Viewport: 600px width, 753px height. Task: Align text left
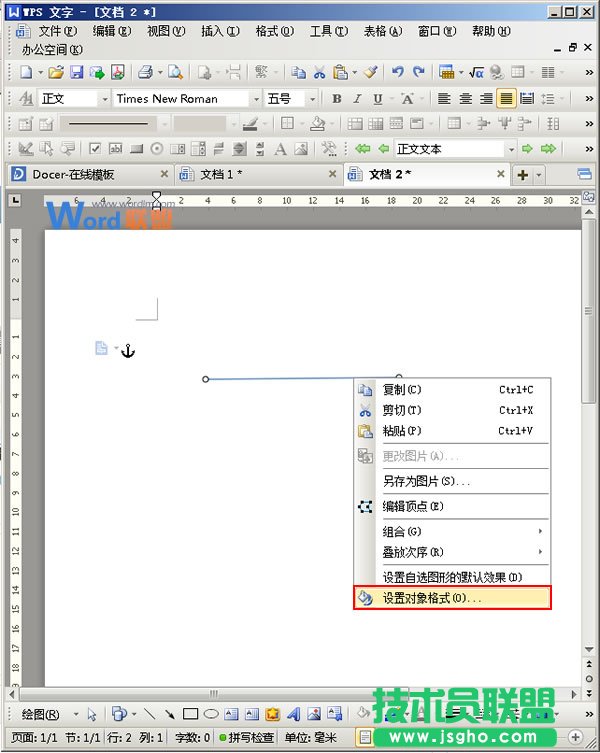pos(444,99)
